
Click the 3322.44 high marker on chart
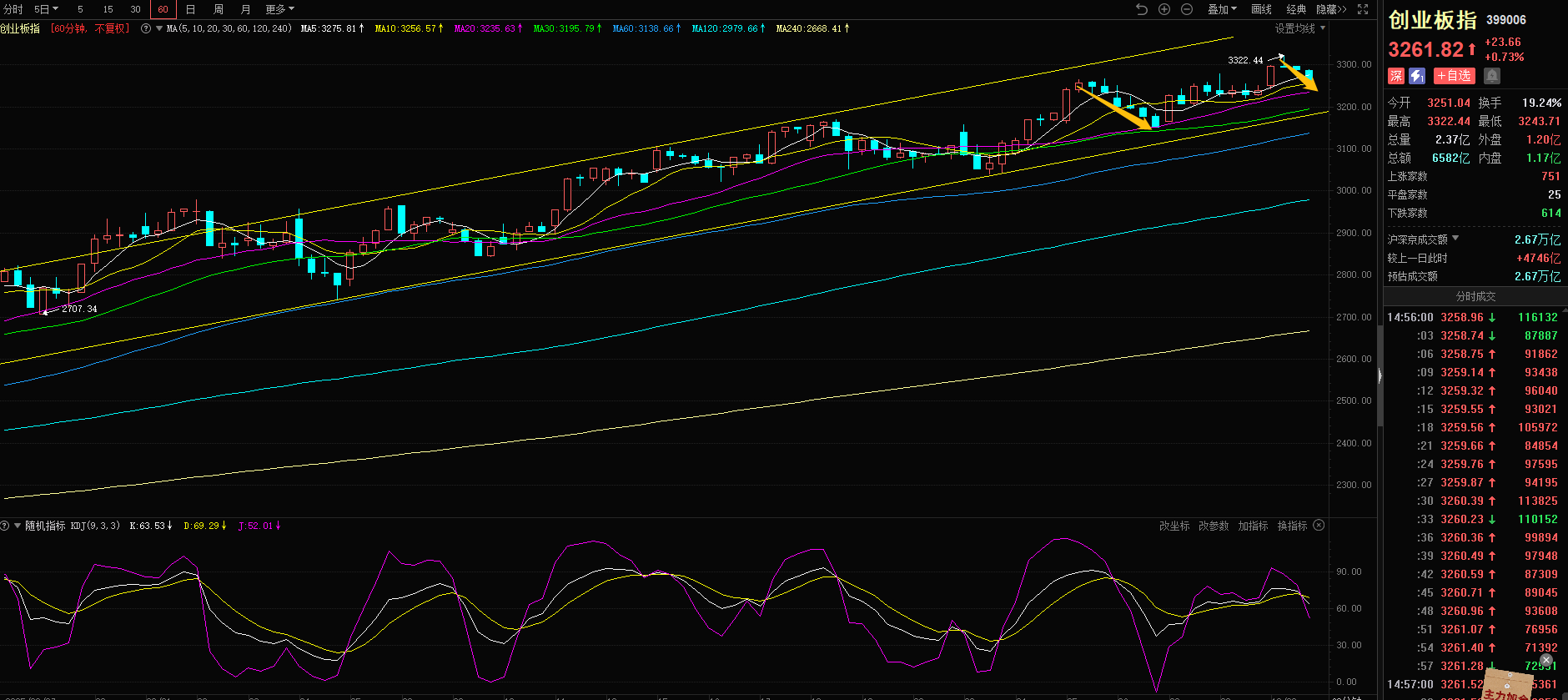[1245, 60]
